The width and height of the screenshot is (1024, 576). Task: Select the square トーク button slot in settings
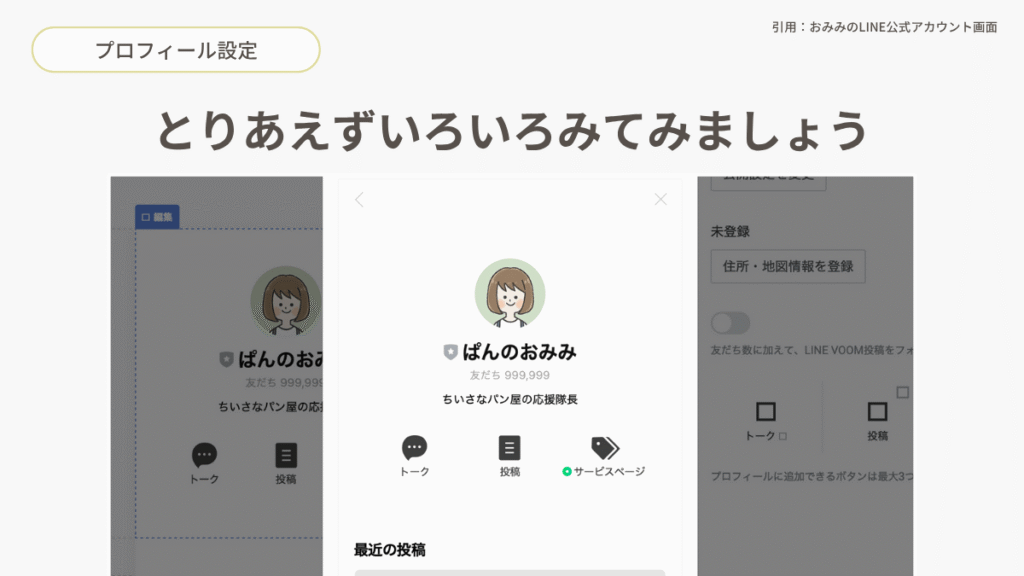(766, 412)
